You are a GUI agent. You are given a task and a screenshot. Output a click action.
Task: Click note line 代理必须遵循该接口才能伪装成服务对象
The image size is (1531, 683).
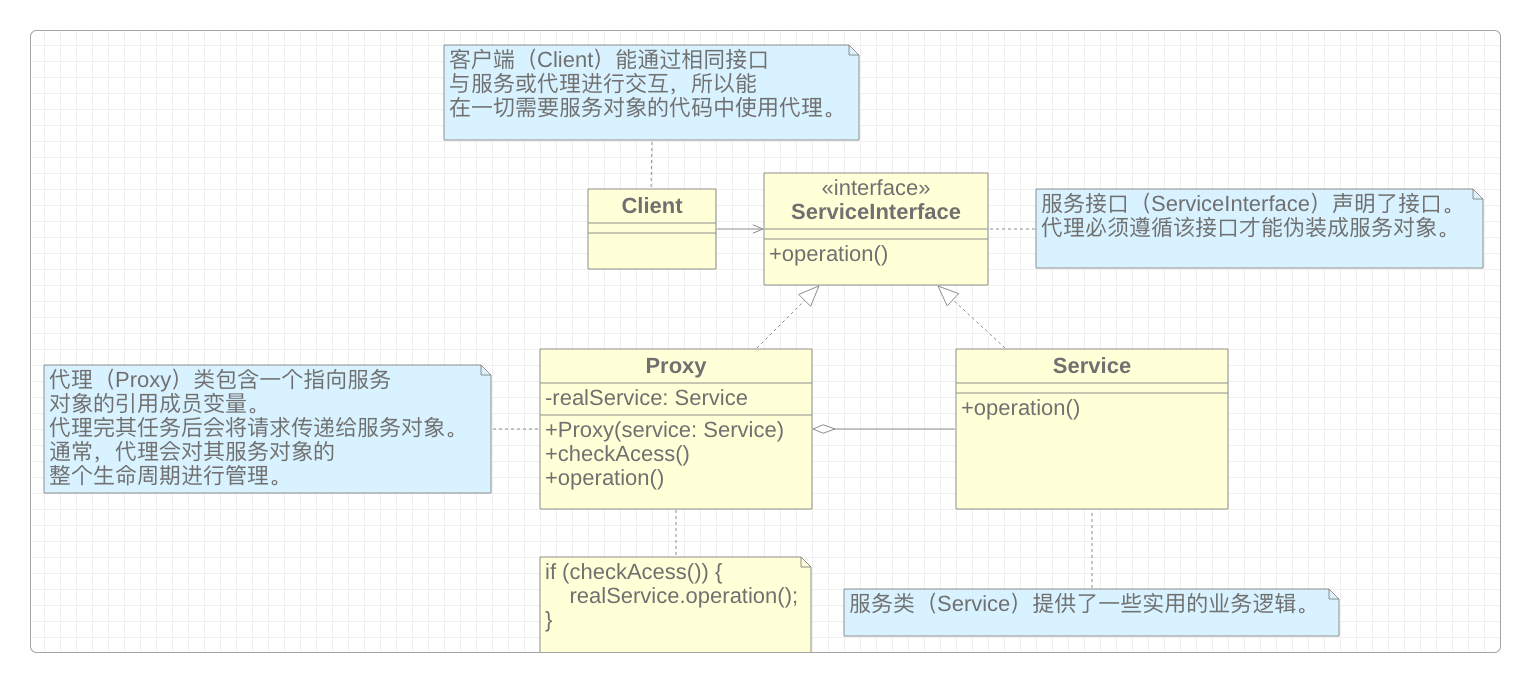1246,228
